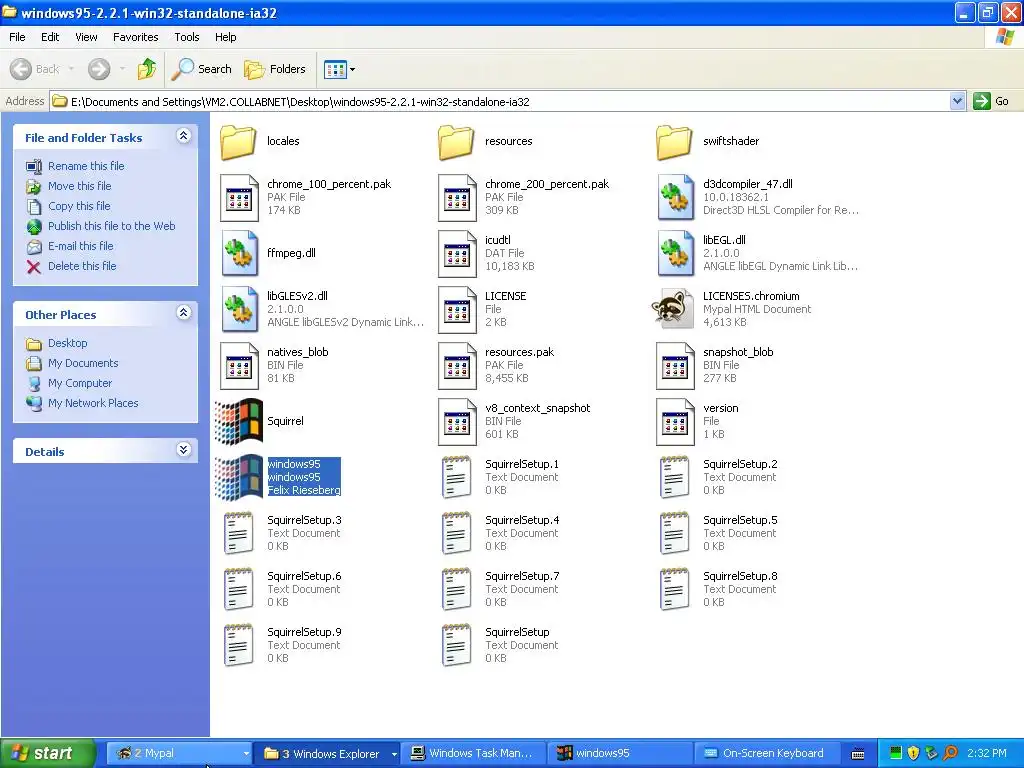This screenshot has width=1024, height=768.
Task: Open the Help menu
Action: pyautogui.click(x=226, y=37)
